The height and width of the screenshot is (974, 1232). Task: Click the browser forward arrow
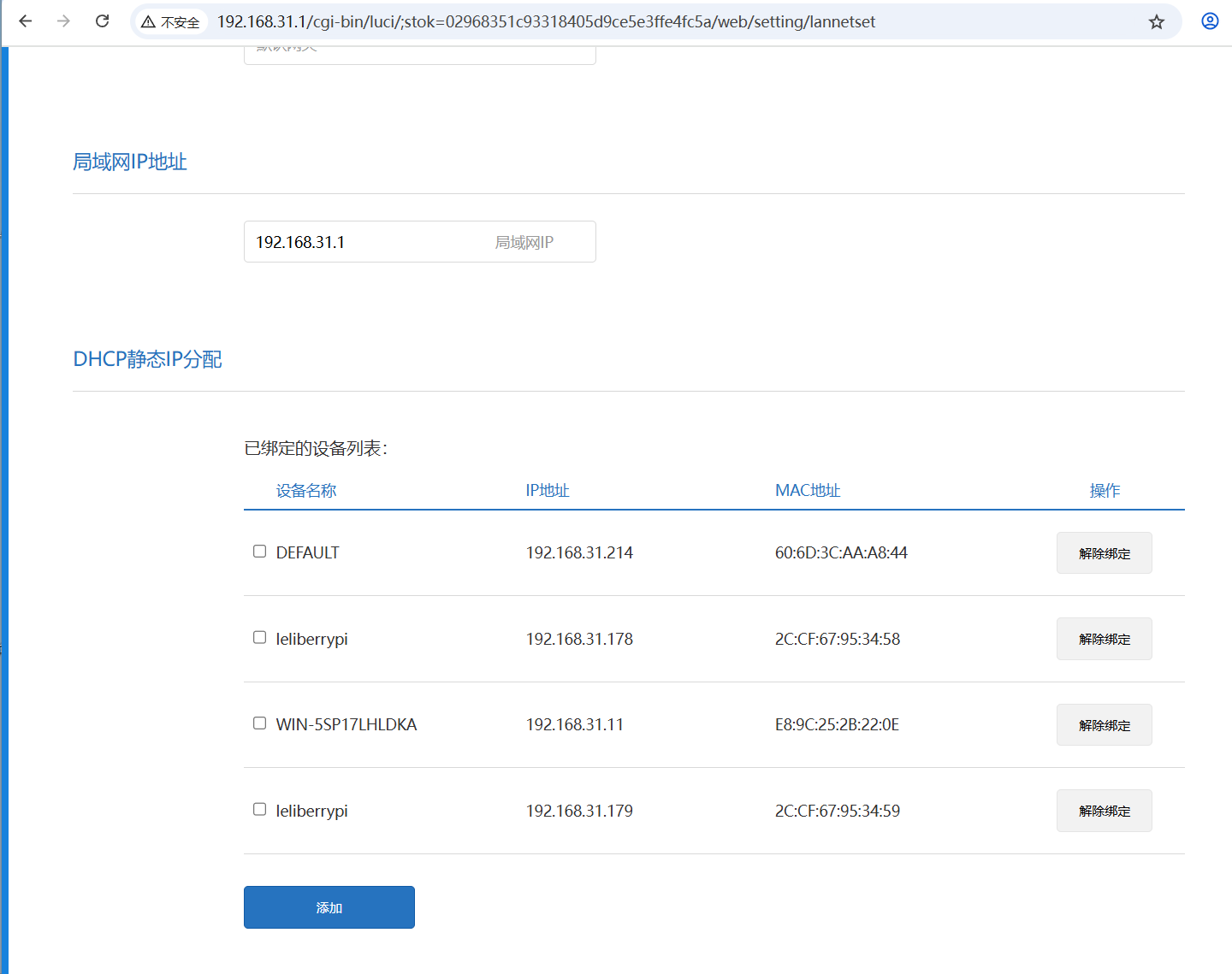63,21
